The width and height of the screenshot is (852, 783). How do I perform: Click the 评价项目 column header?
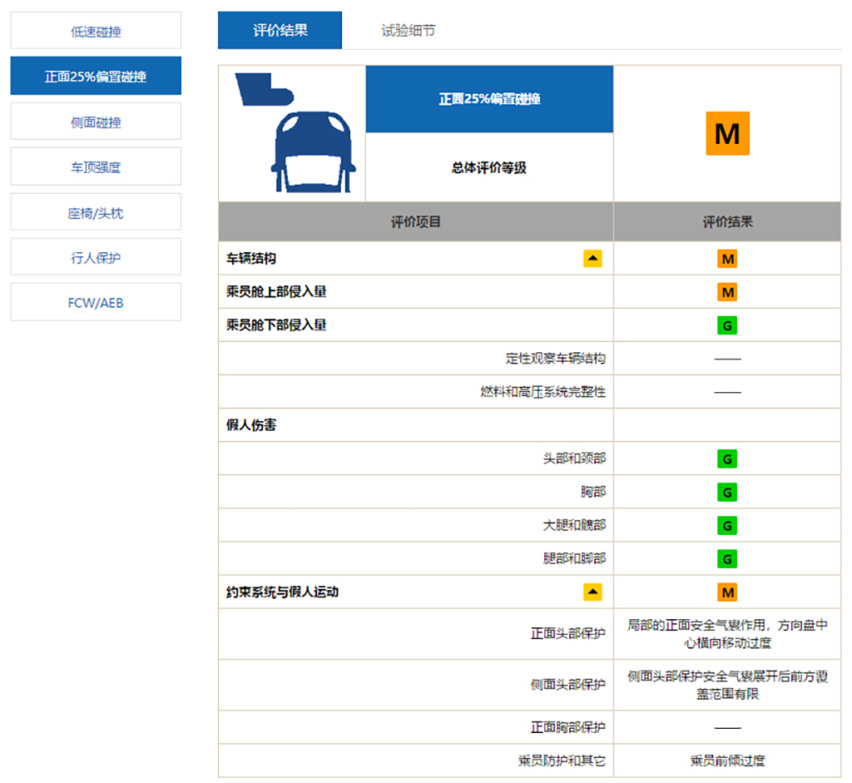coord(416,221)
